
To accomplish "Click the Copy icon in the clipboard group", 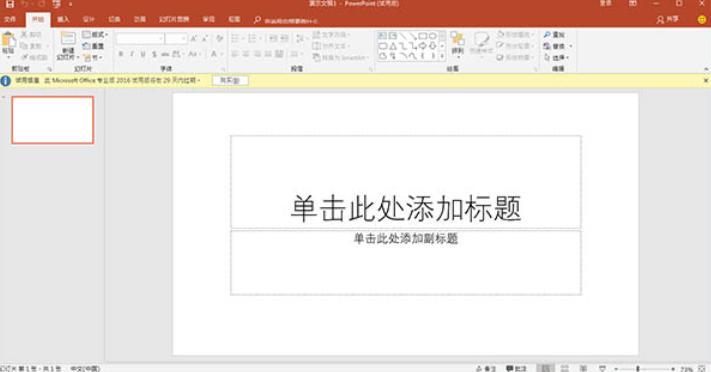I will 24,46.
